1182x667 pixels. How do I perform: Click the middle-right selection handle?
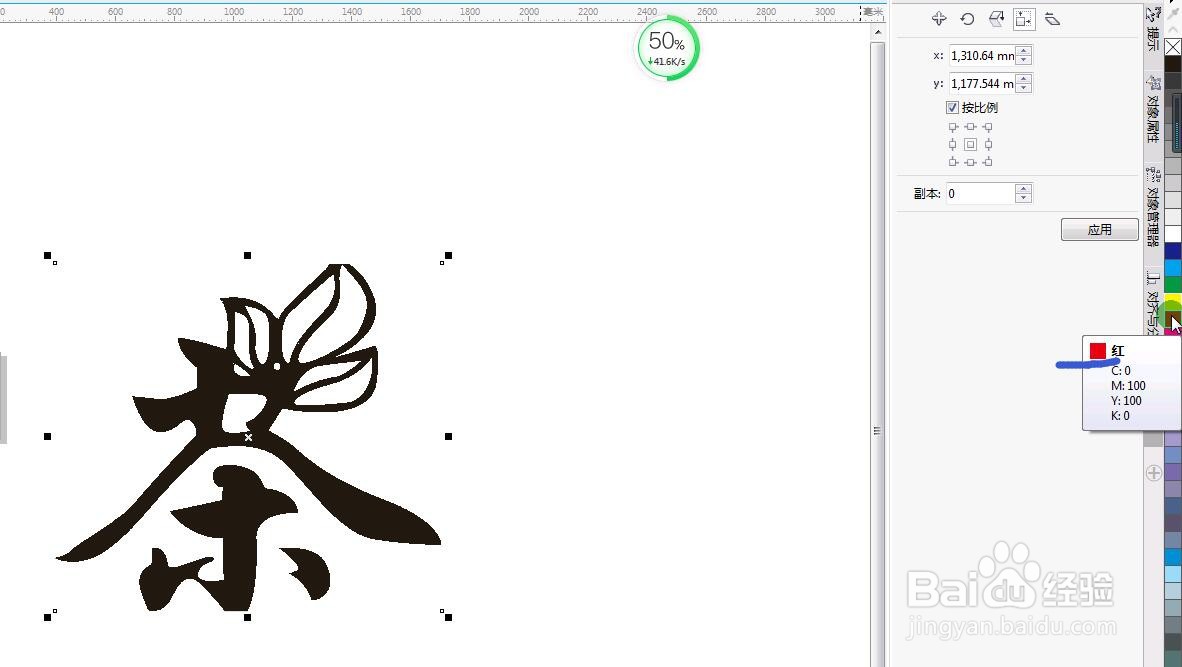tap(449, 436)
